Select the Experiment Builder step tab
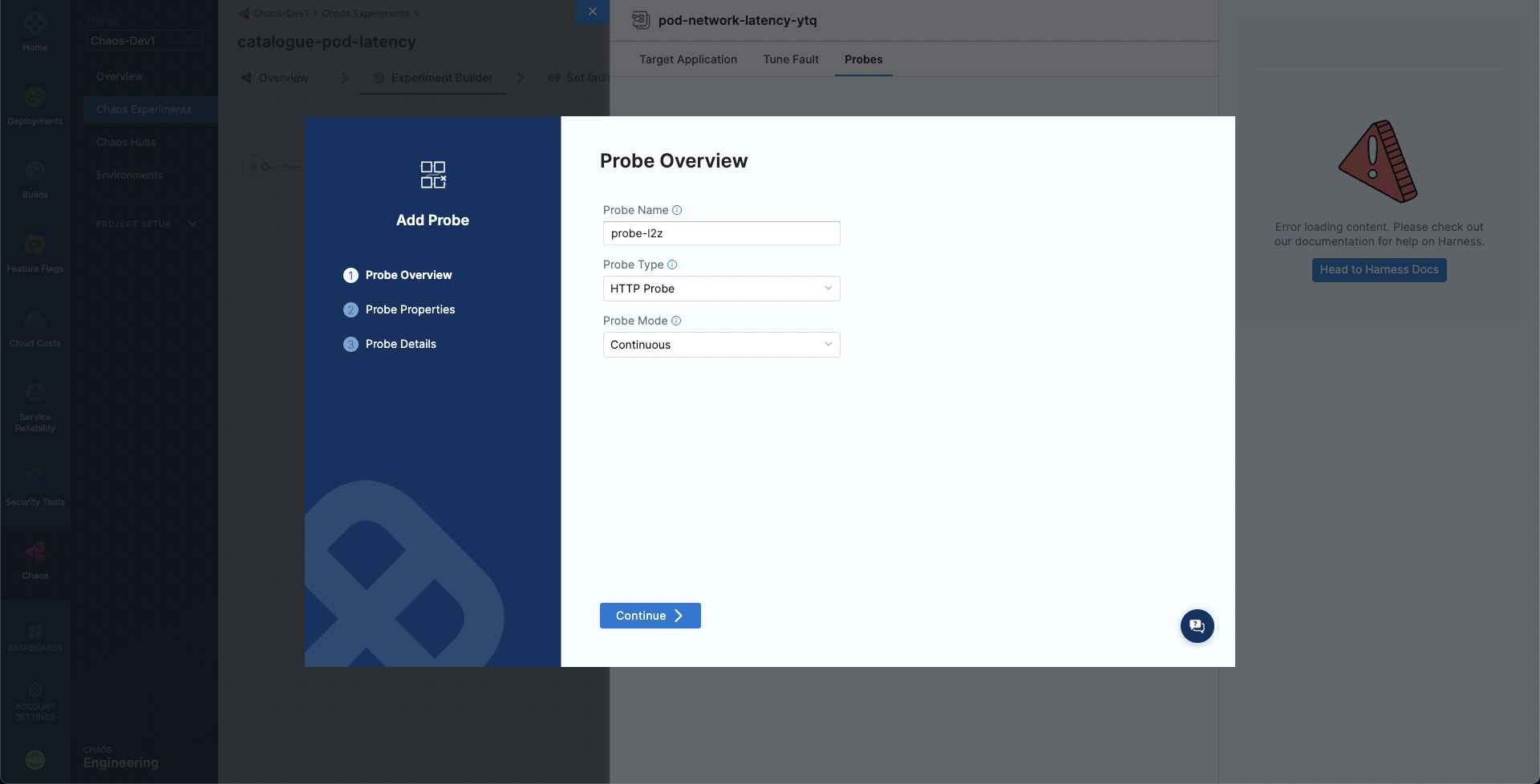This screenshot has width=1540, height=784. (433, 78)
